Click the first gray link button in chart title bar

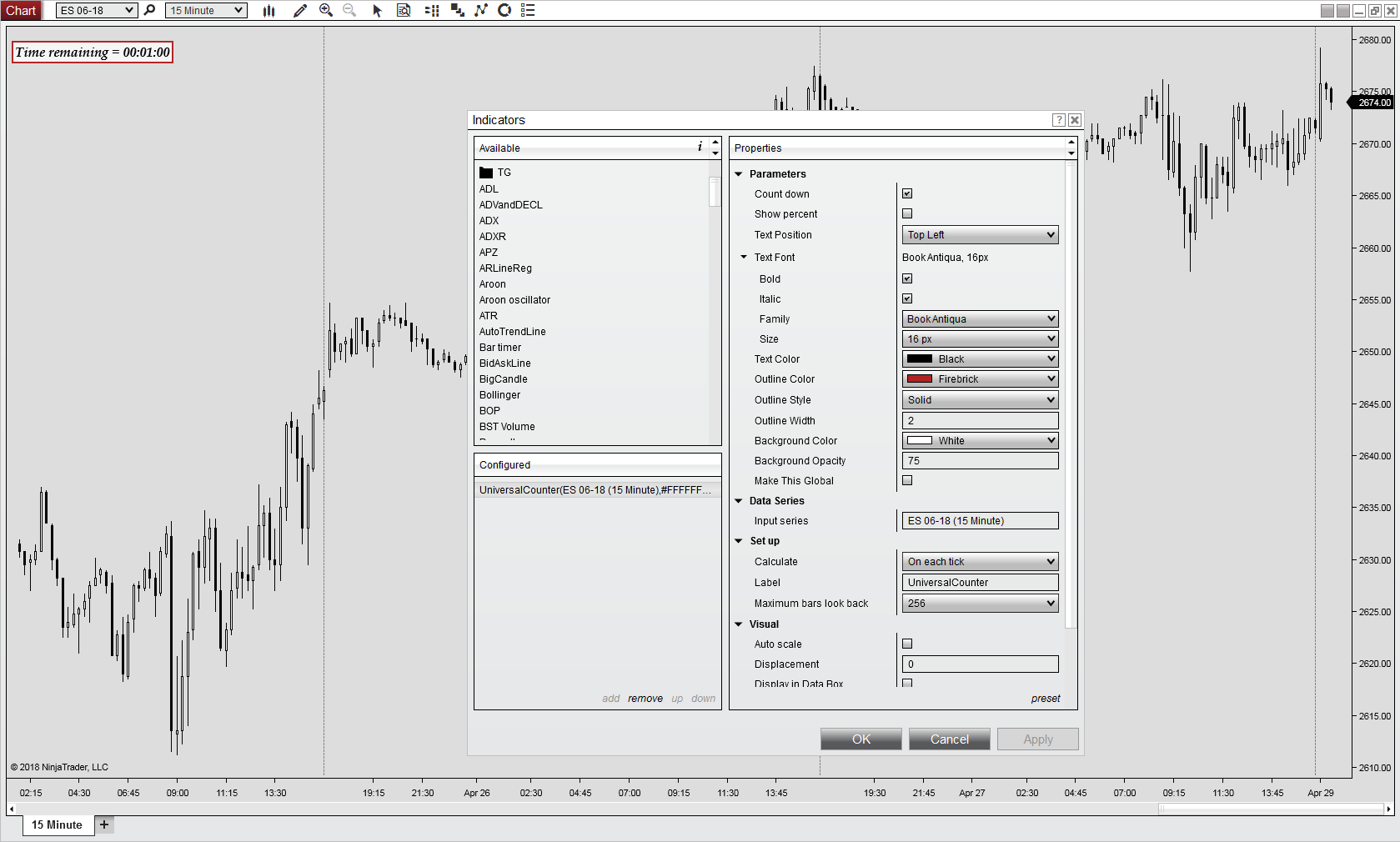pos(1327,11)
